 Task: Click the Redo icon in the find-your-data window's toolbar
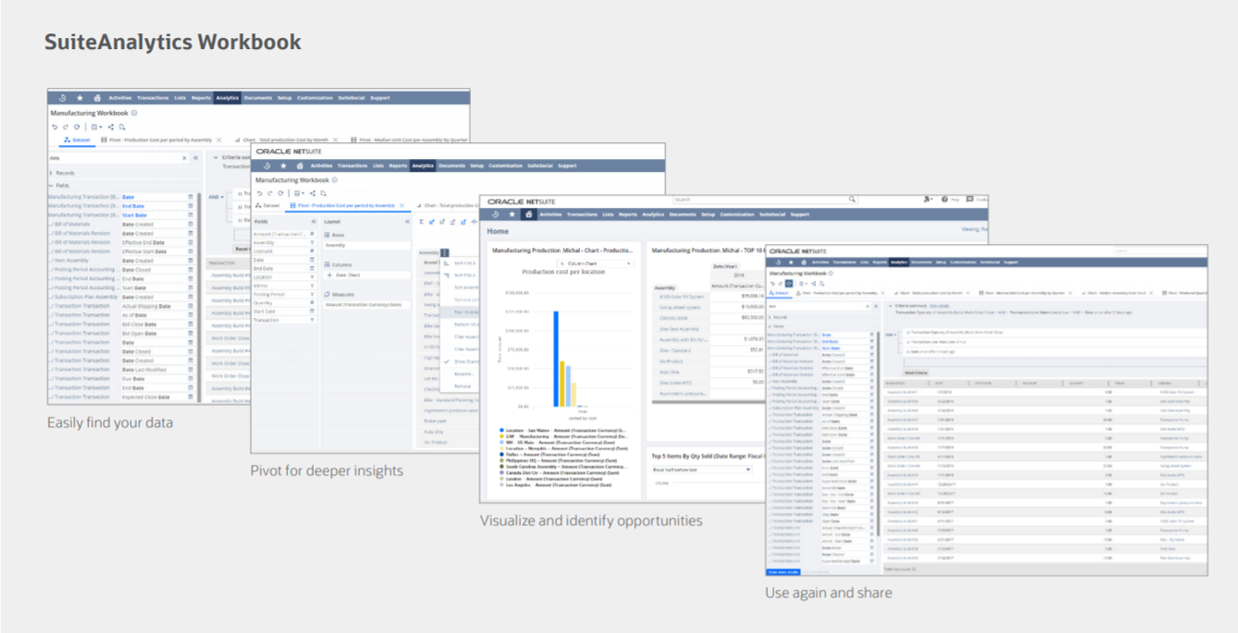click(66, 127)
